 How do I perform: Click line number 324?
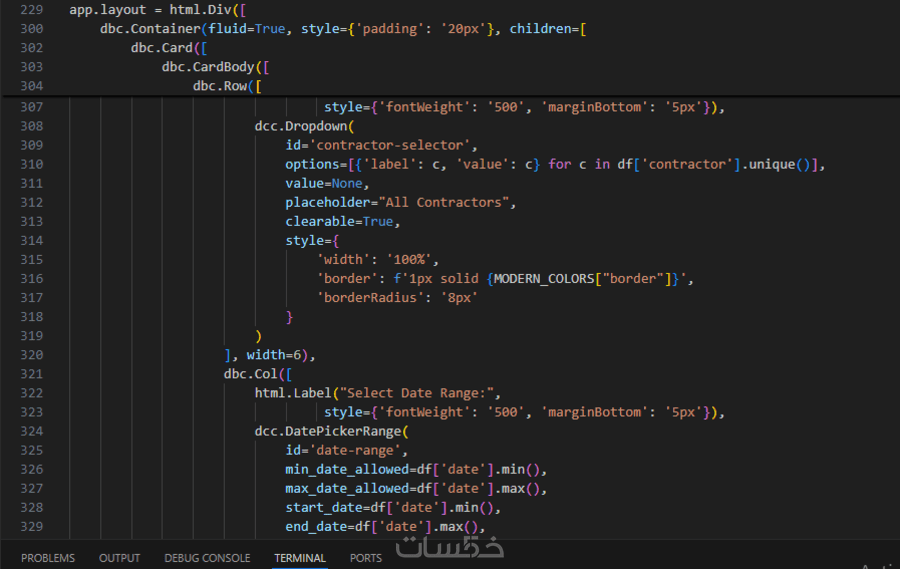click(x=32, y=431)
